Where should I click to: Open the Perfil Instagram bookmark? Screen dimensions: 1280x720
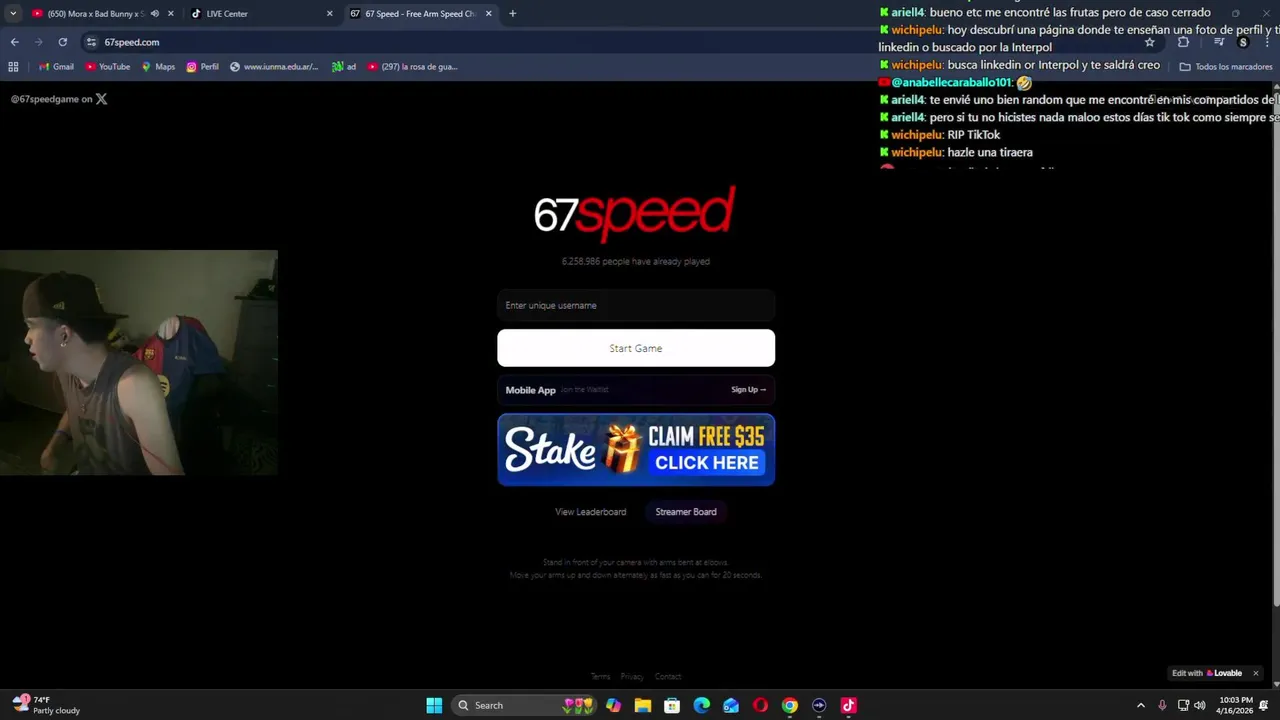tap(202, 67)
